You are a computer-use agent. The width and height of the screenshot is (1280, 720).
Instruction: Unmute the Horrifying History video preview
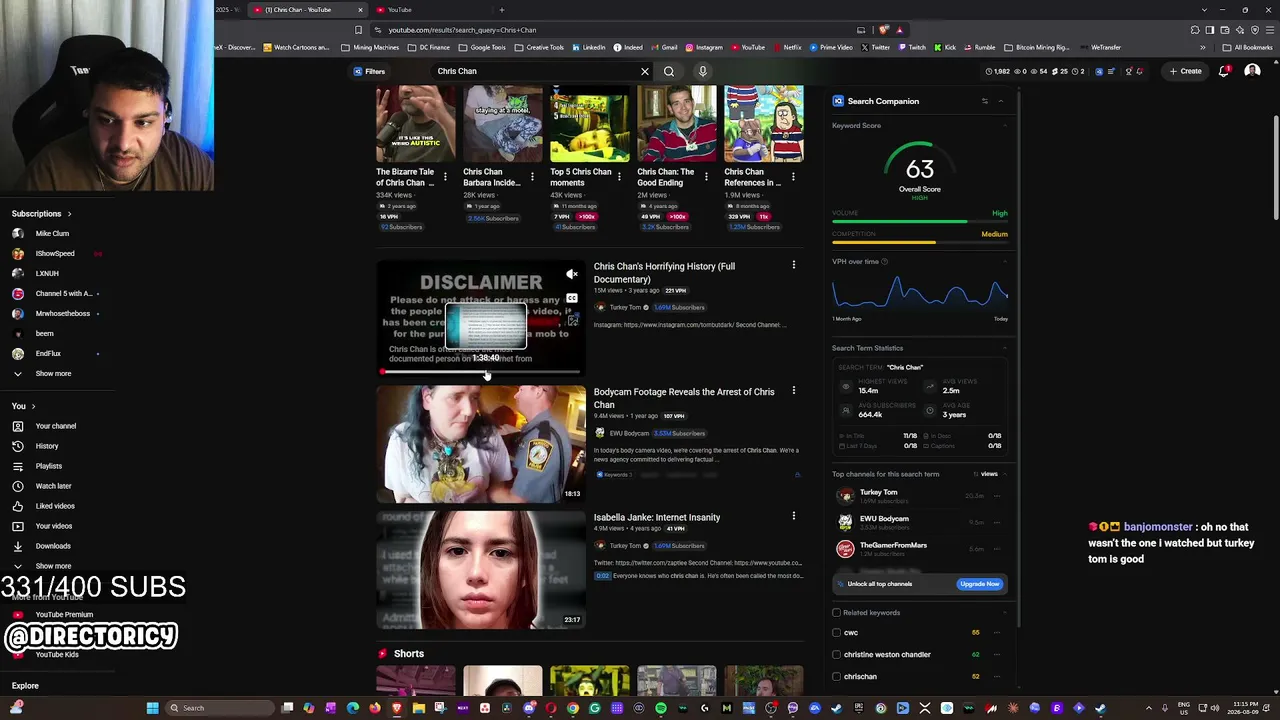(x=572, y=274)
